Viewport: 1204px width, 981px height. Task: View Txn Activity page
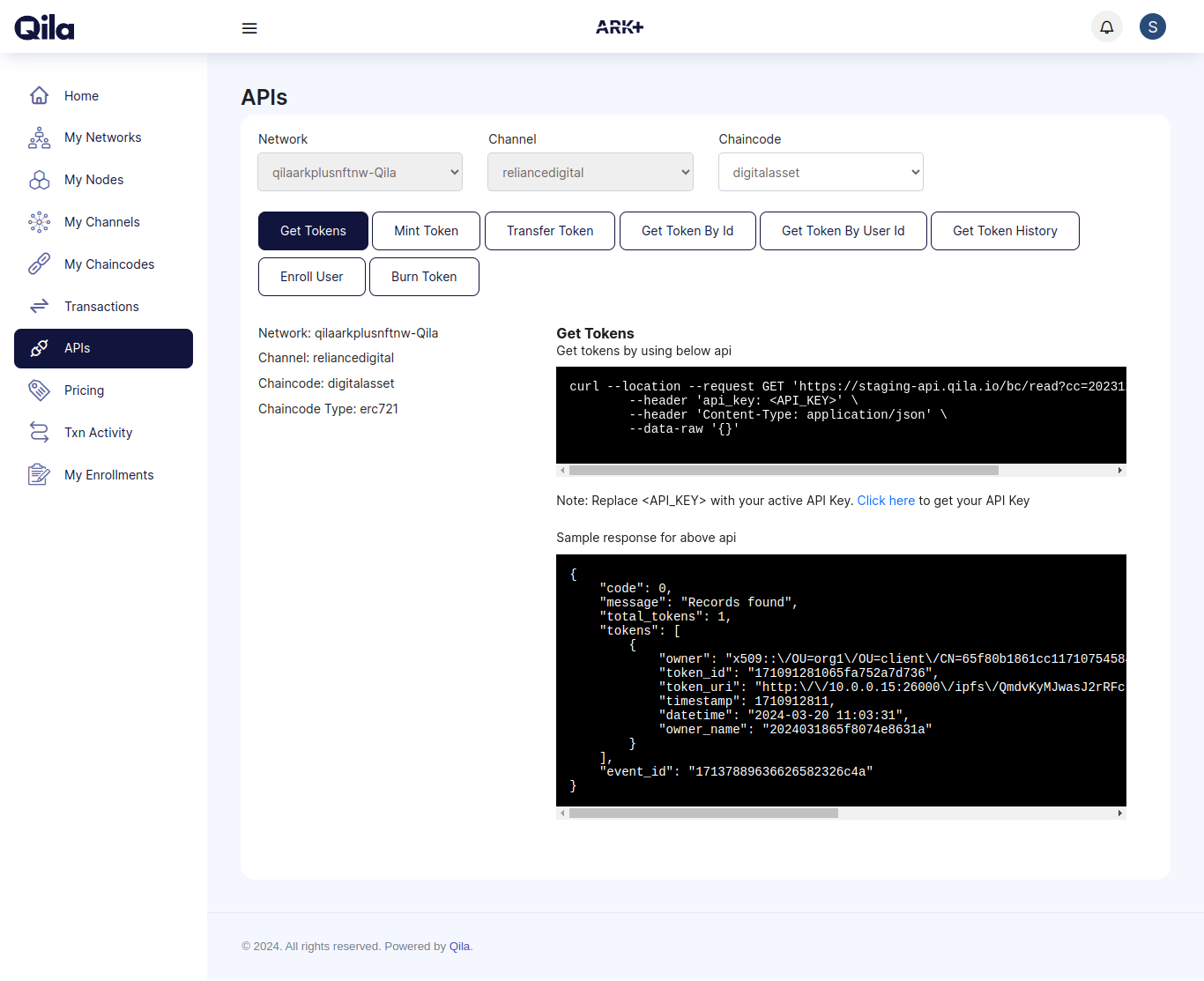pos(103,432)
